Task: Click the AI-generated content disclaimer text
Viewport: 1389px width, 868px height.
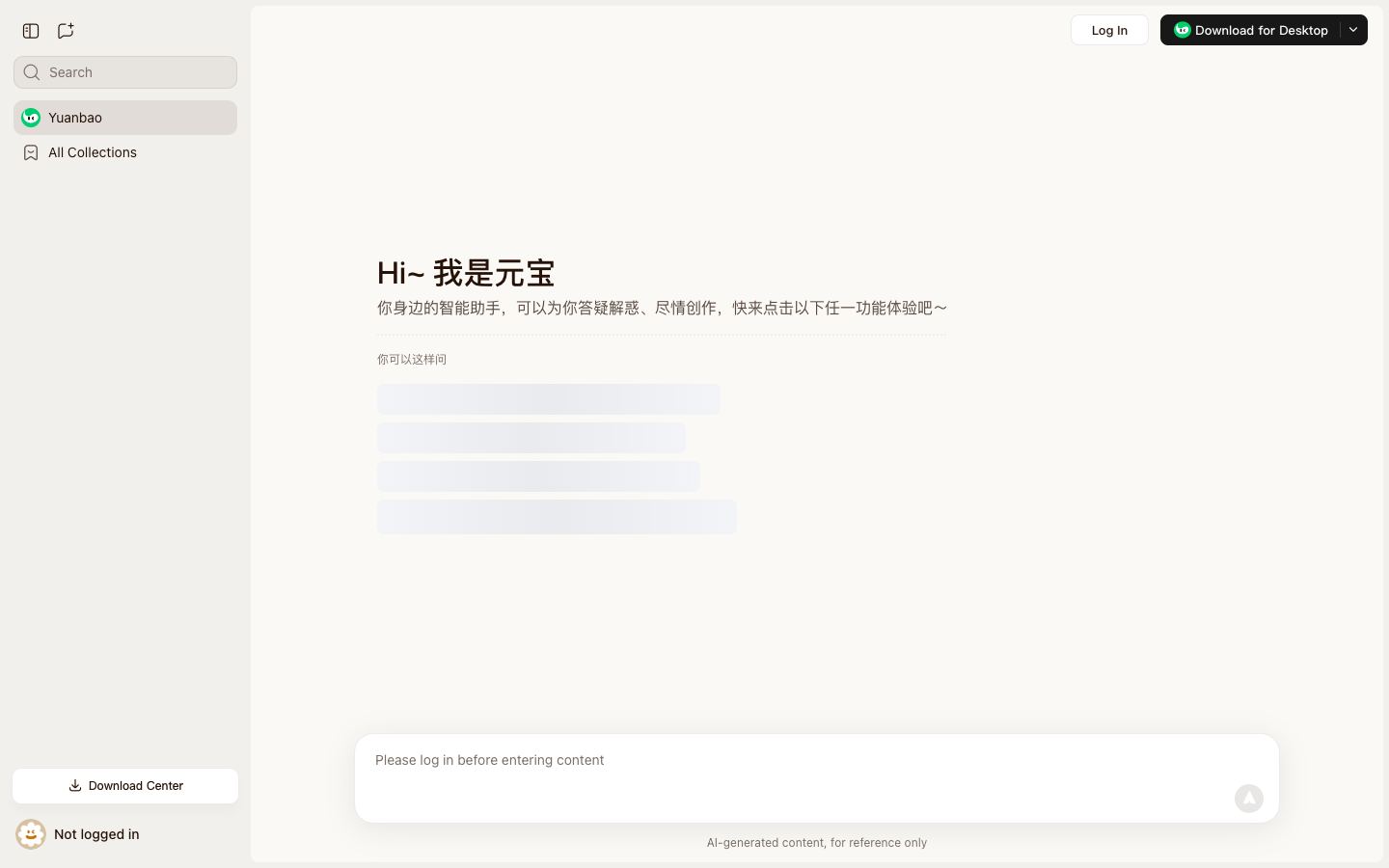Action: [x=817, y=843]
